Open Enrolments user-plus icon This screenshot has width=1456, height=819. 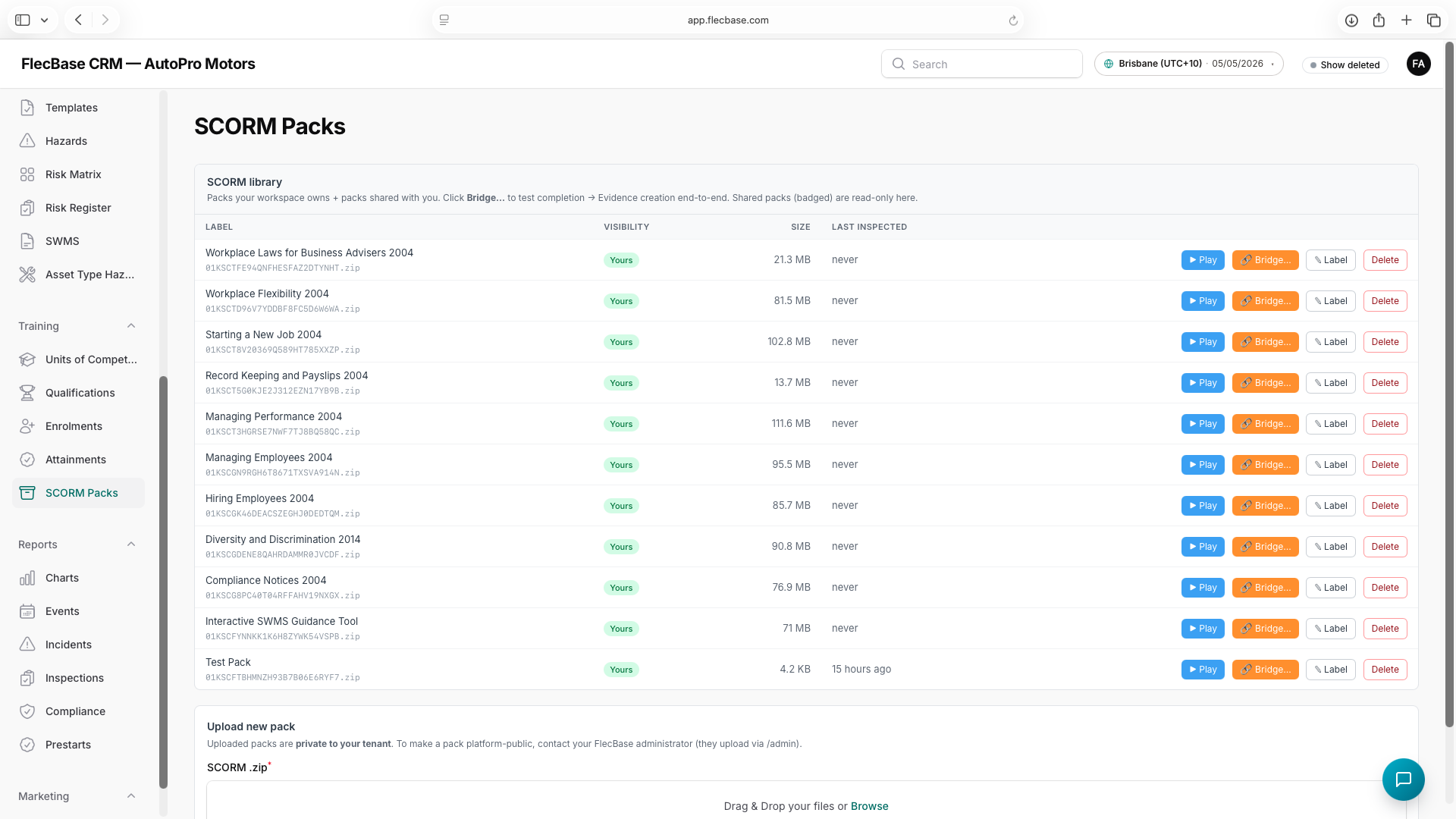coord(27,426)
